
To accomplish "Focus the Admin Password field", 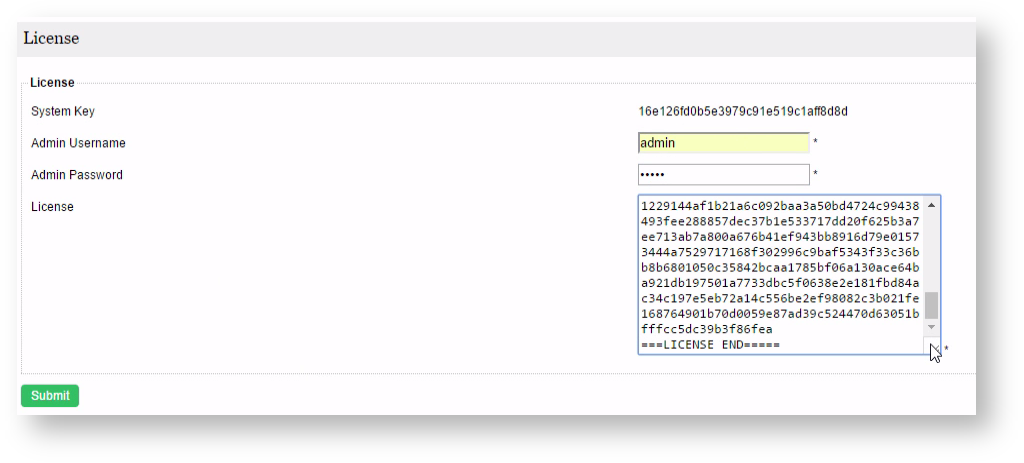I will point(723,175).
